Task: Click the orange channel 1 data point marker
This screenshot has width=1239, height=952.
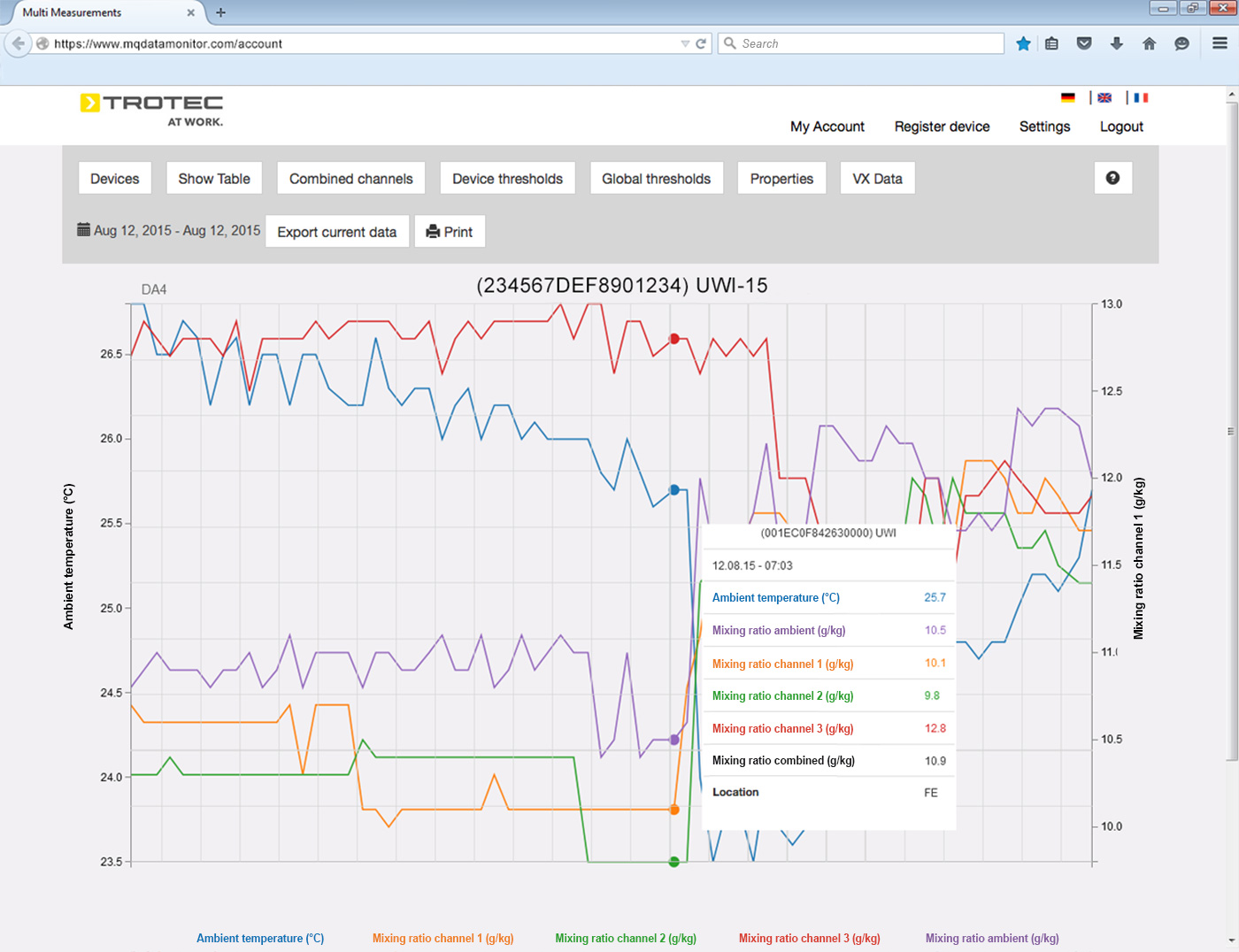Action: 674,810
